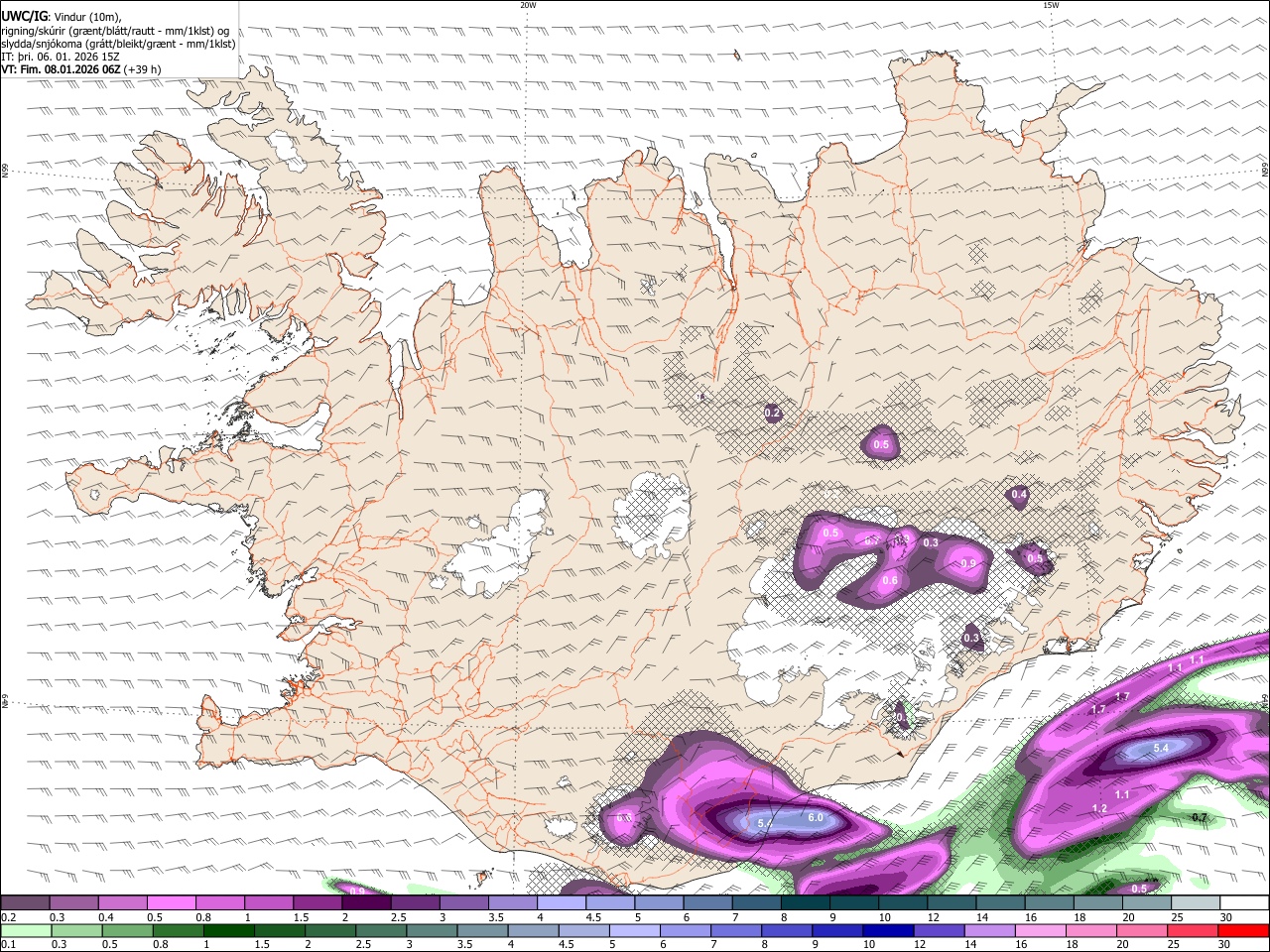Pick the darkest green 1 rain scale swatch
Screen dimensions: 1270x952
[227, 930]
